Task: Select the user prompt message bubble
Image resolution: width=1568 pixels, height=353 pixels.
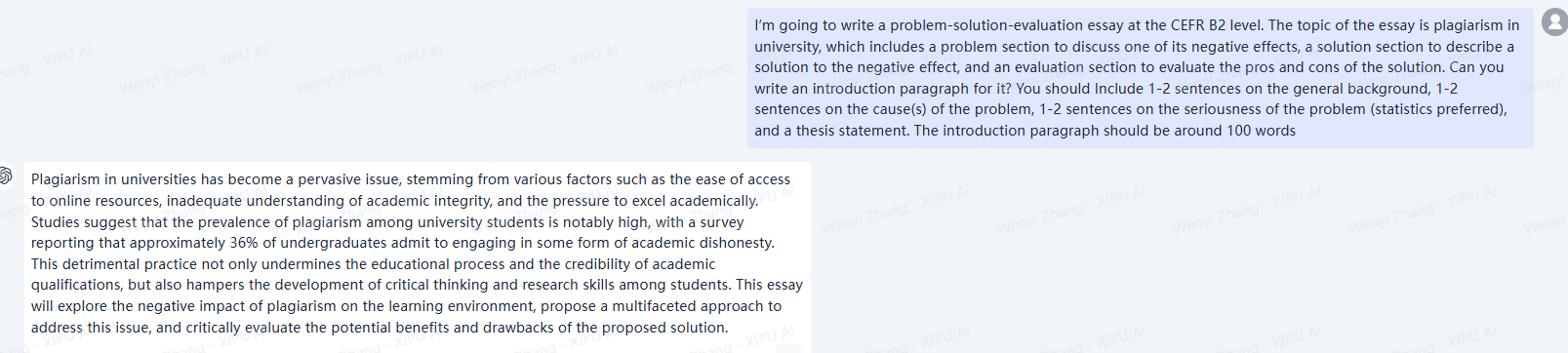Action: 1140,78
